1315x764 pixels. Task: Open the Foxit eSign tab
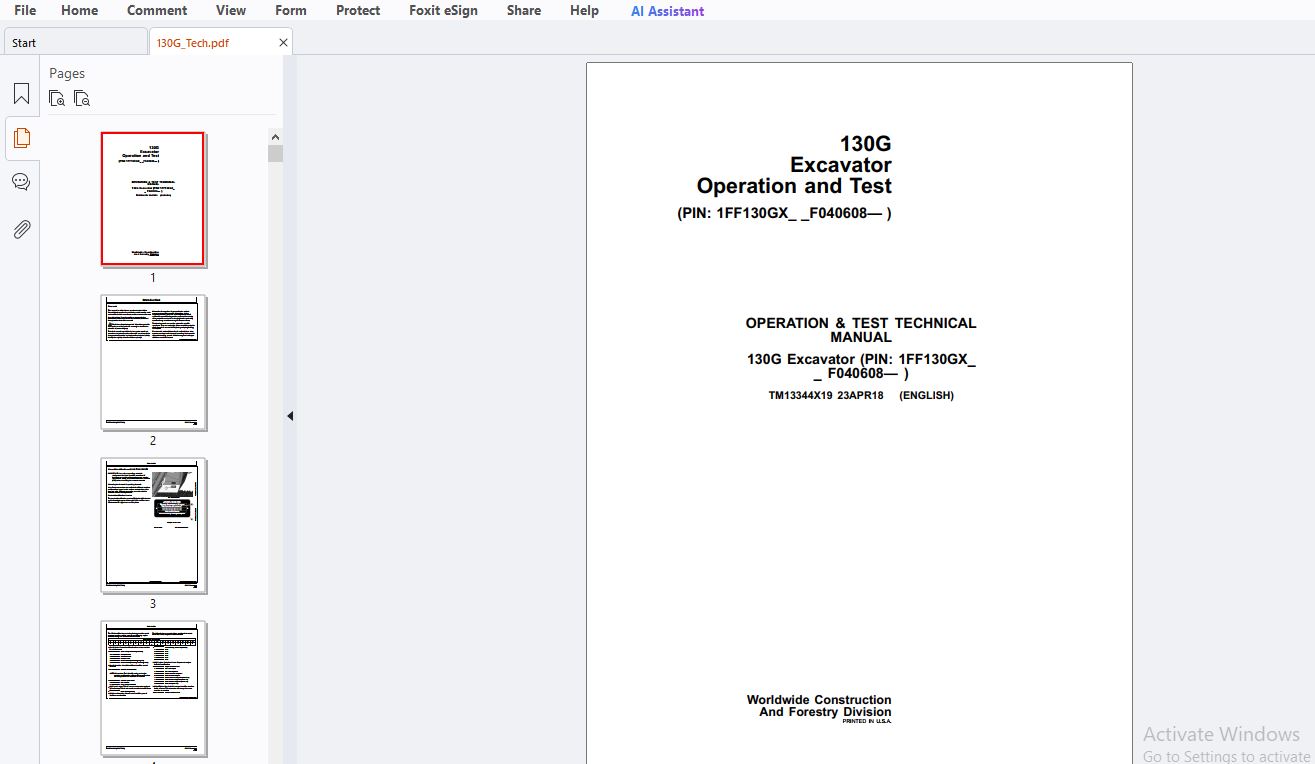443,10
